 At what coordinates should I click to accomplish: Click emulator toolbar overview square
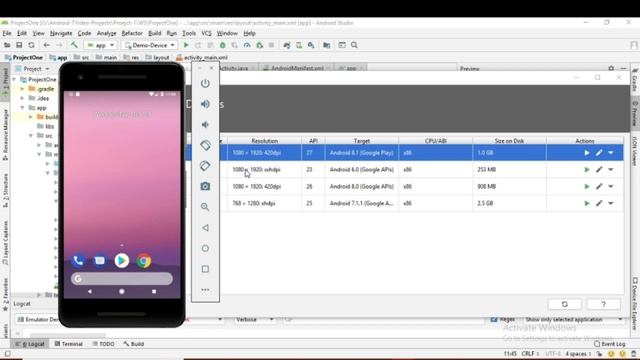pyautogui.click(x=205, y=269)
